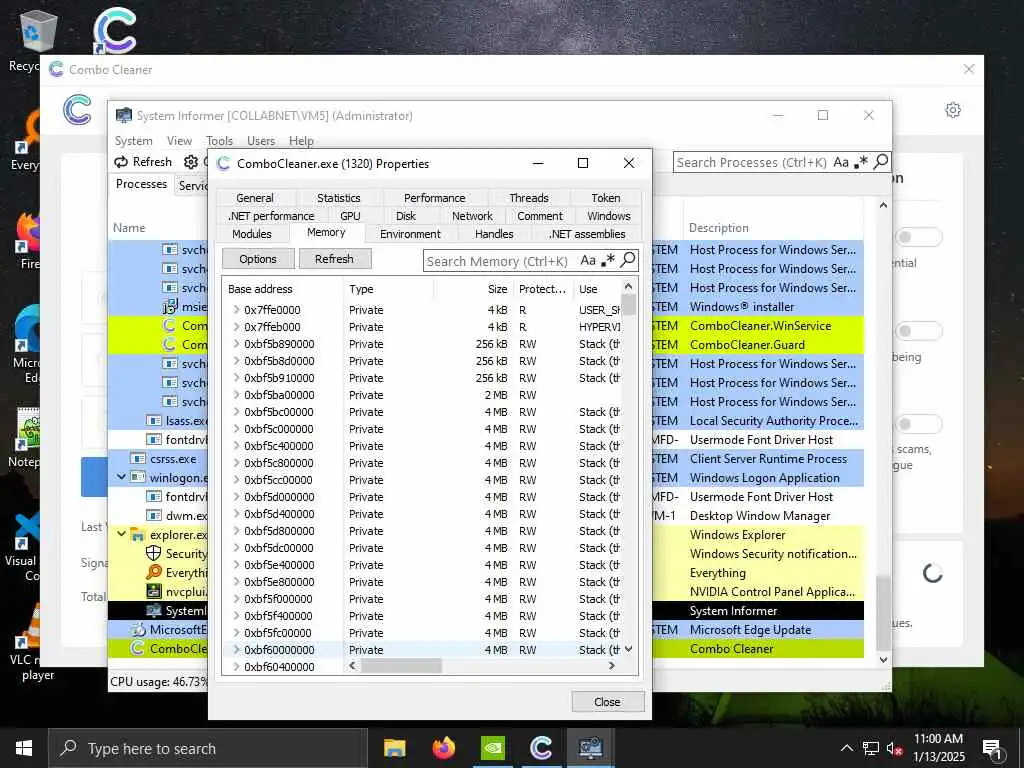Expand memory region 0xbf60000000
The image size is (1024, 768).
tap(236, 649)
